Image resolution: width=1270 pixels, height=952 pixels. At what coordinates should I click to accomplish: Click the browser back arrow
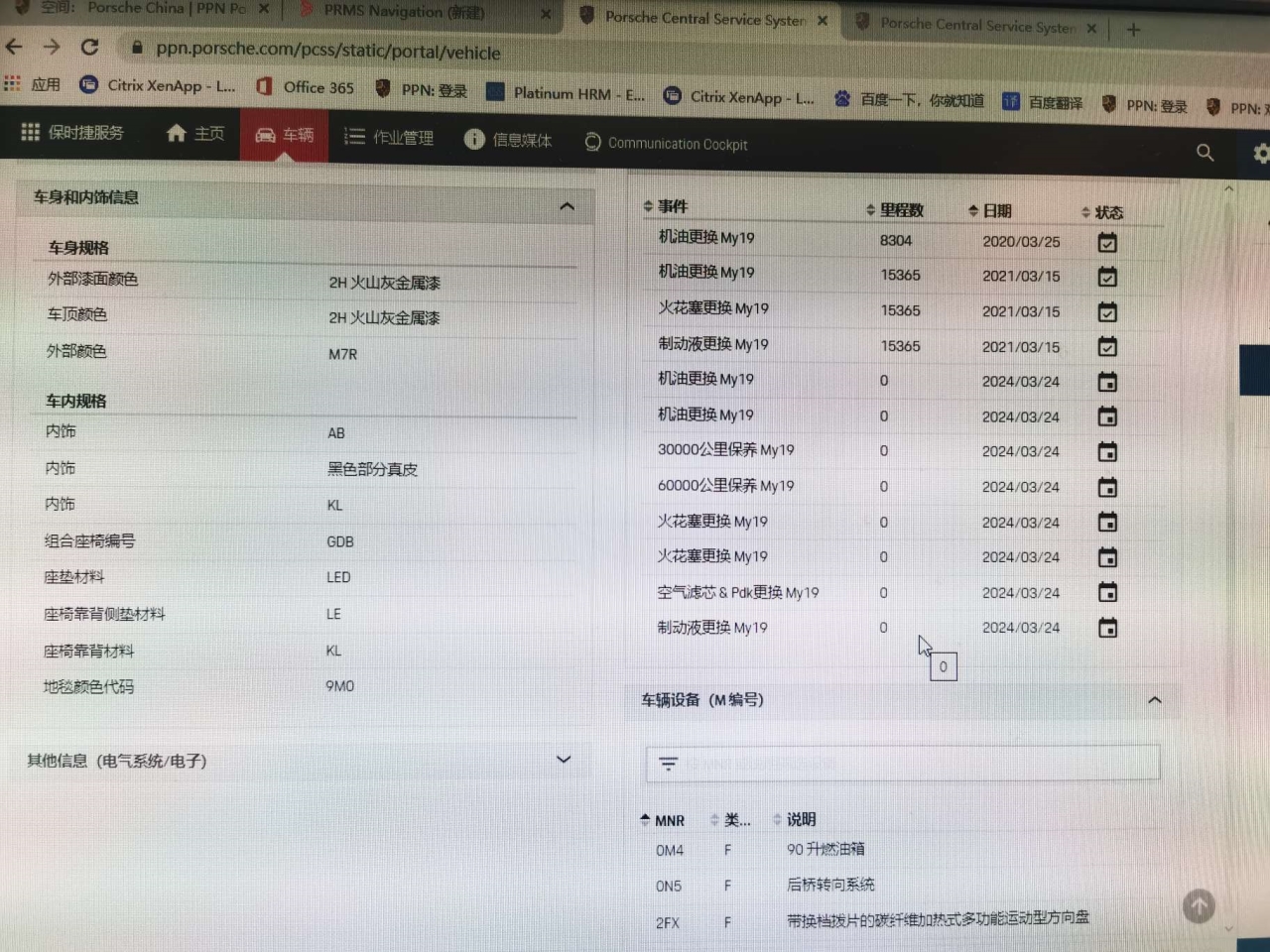[x=14, y=47]
